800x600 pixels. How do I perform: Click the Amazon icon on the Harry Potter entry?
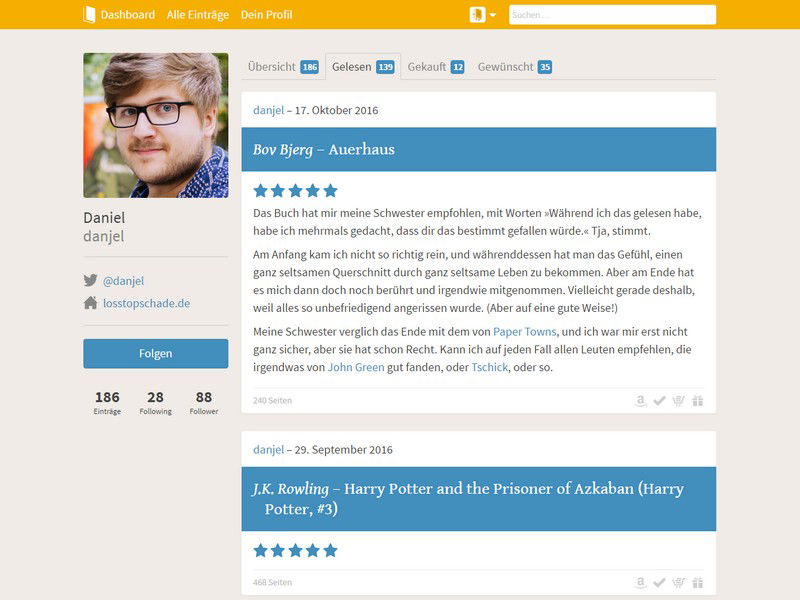pos(640,582)
